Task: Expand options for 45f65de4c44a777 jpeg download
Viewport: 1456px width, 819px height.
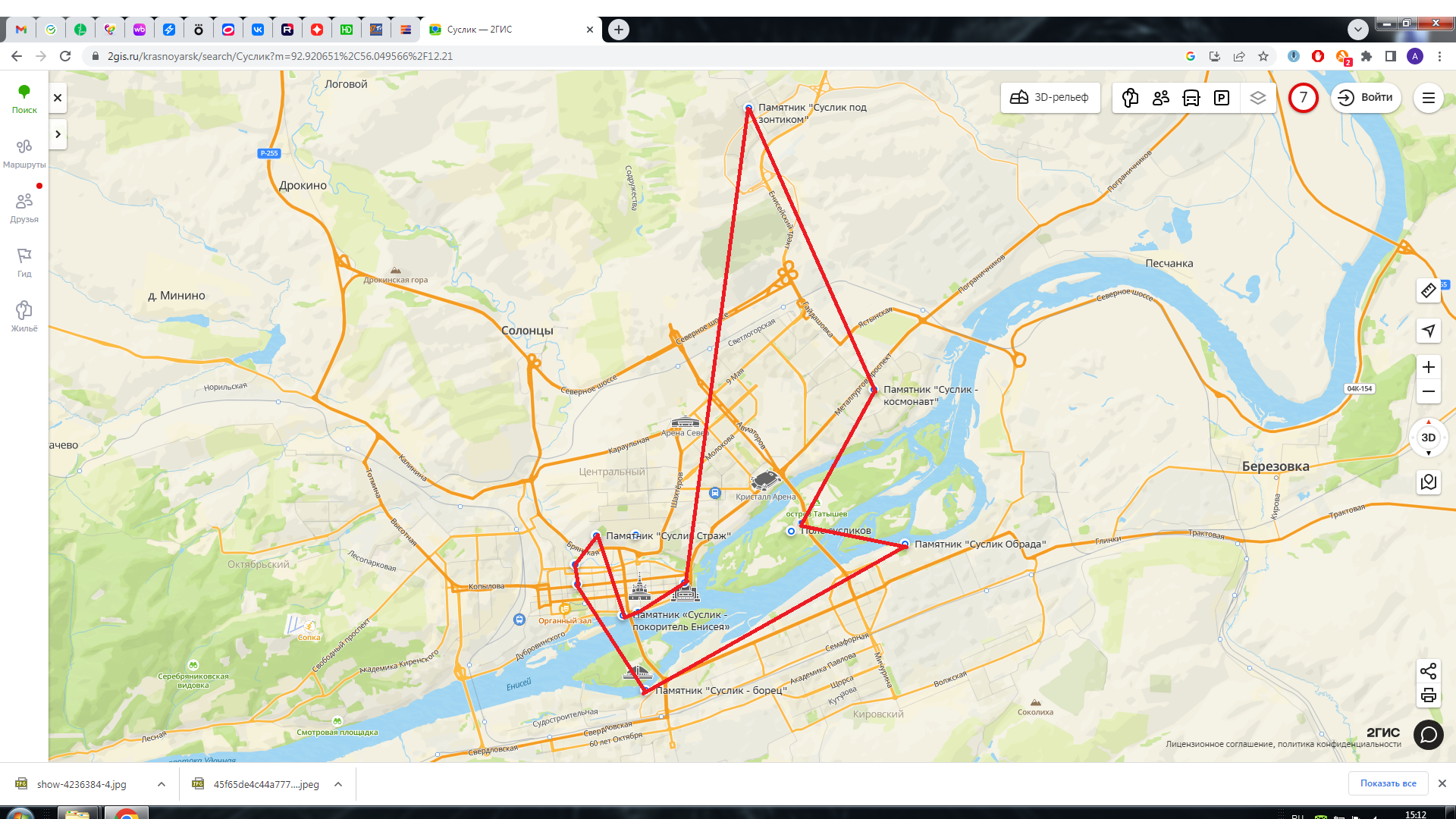Action: pyautogui.click(x=338, y=784)
